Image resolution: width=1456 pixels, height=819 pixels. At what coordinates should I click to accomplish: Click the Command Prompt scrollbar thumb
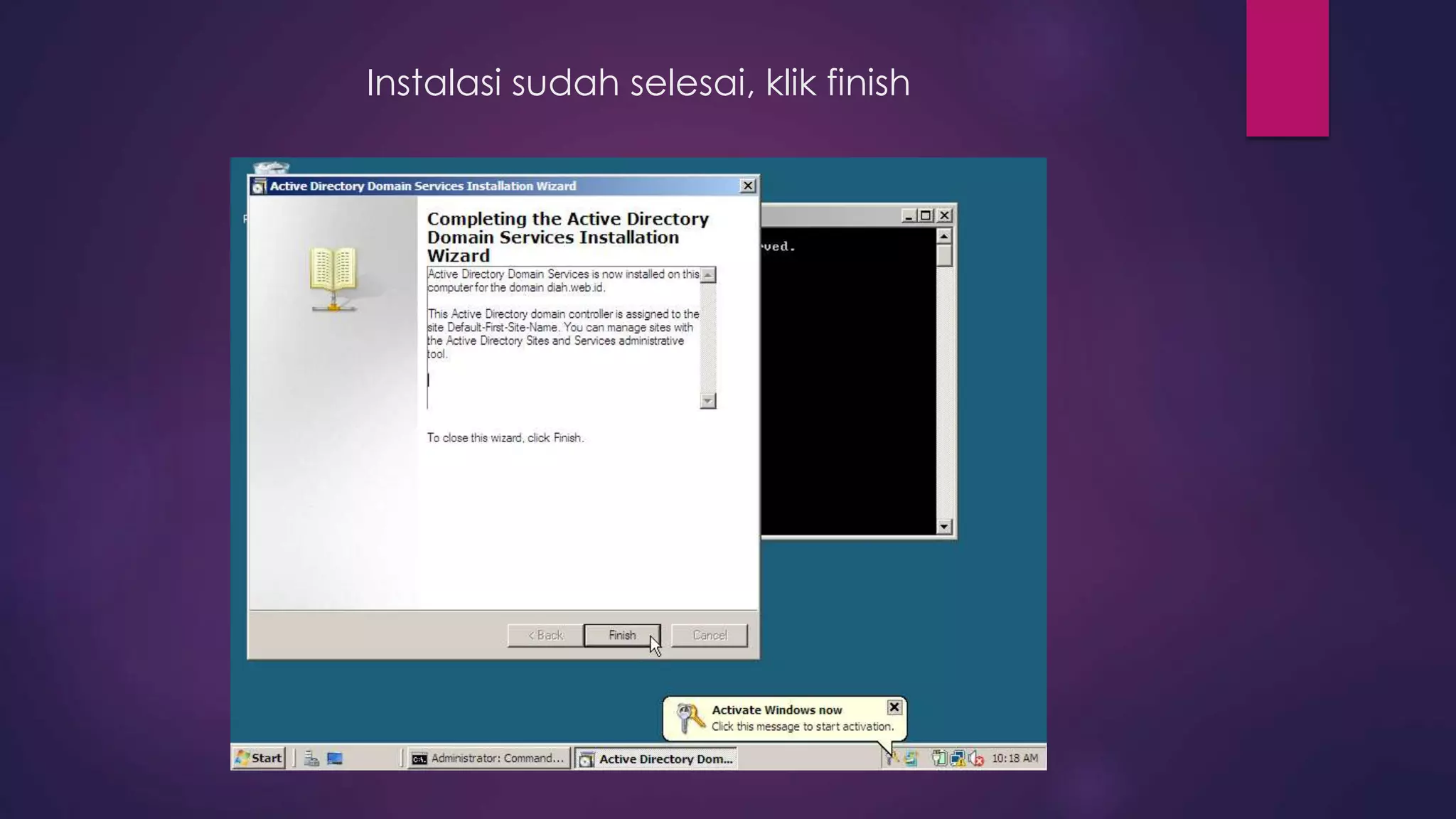944,255
